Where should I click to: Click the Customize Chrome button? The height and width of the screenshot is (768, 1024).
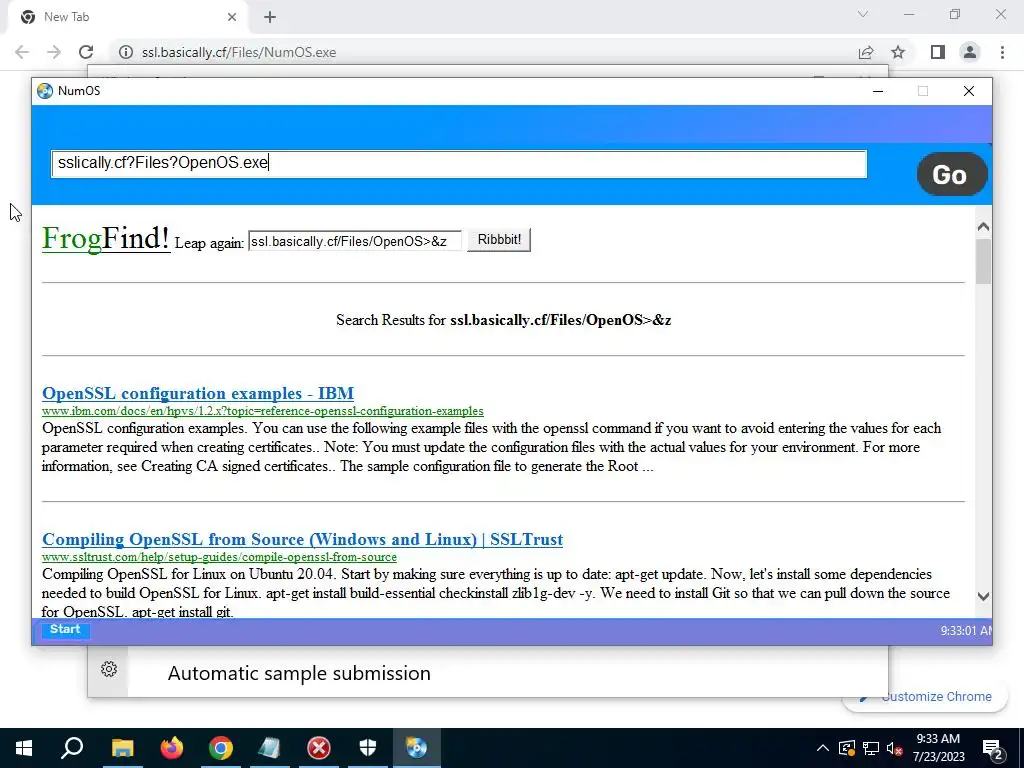925,697
